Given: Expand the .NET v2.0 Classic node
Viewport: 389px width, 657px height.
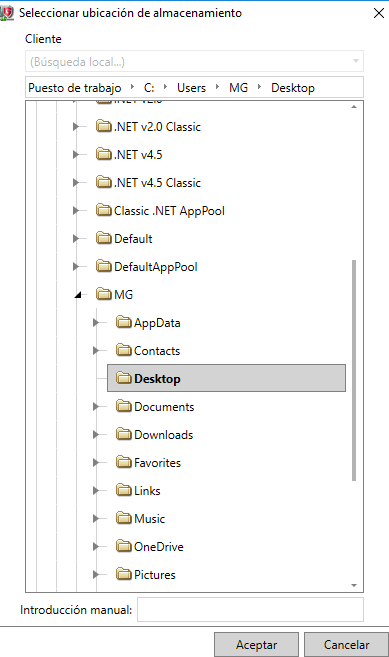Looking at the screenshot, I should pos(76,126).
